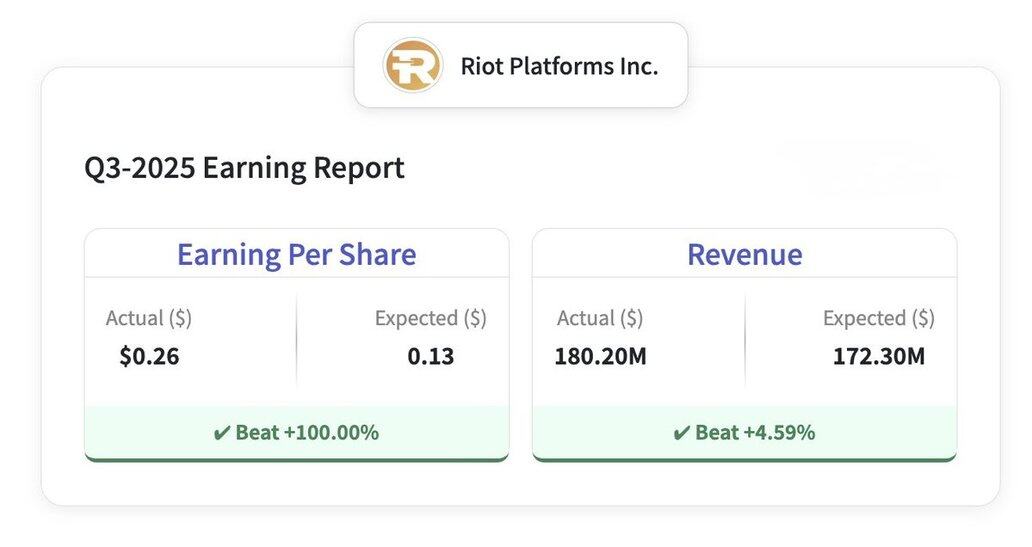Click the Expected ($) label under Earning Per Share
Screen dimensions: 1032x547
[430, 318]
